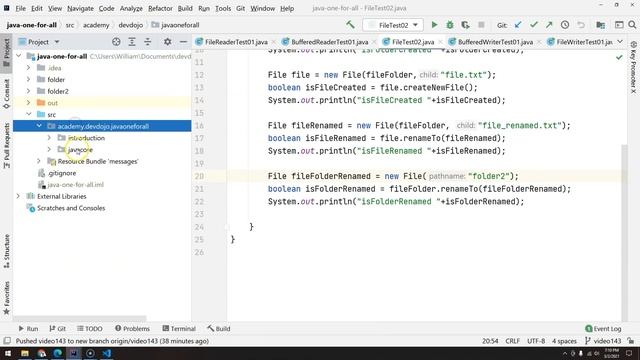
Task: Click the video143 branch widget
Action: tap(603, 341)
